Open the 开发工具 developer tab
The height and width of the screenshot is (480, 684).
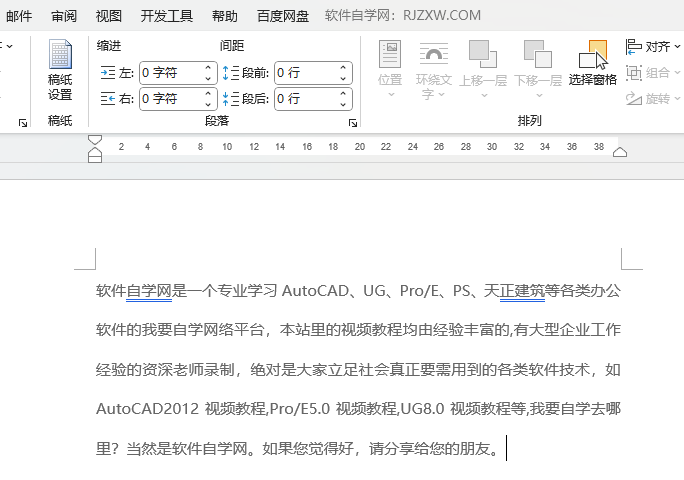coord(167,16)
